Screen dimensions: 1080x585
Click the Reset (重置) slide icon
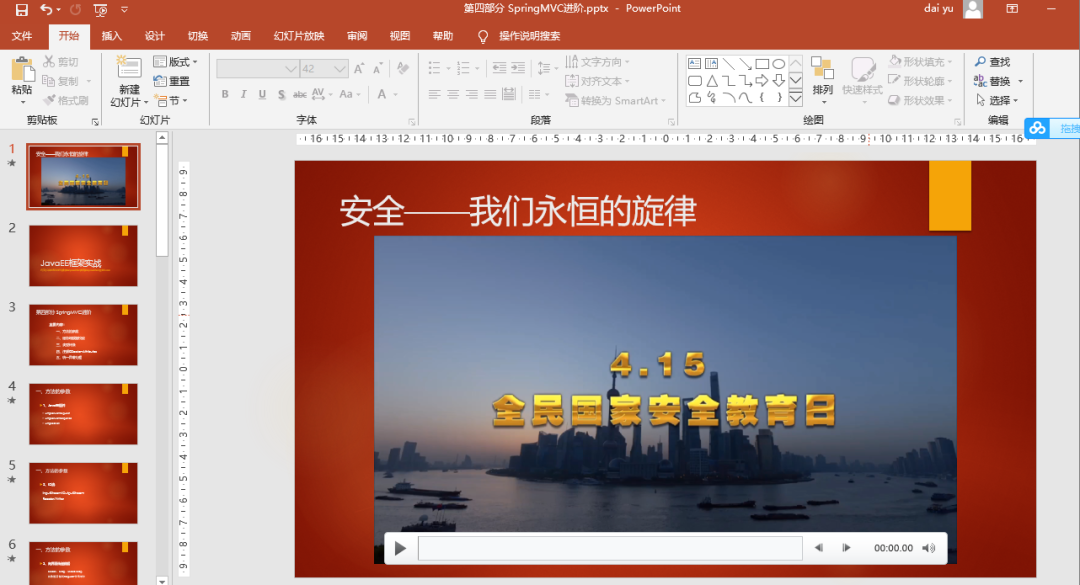pos(161,81)
